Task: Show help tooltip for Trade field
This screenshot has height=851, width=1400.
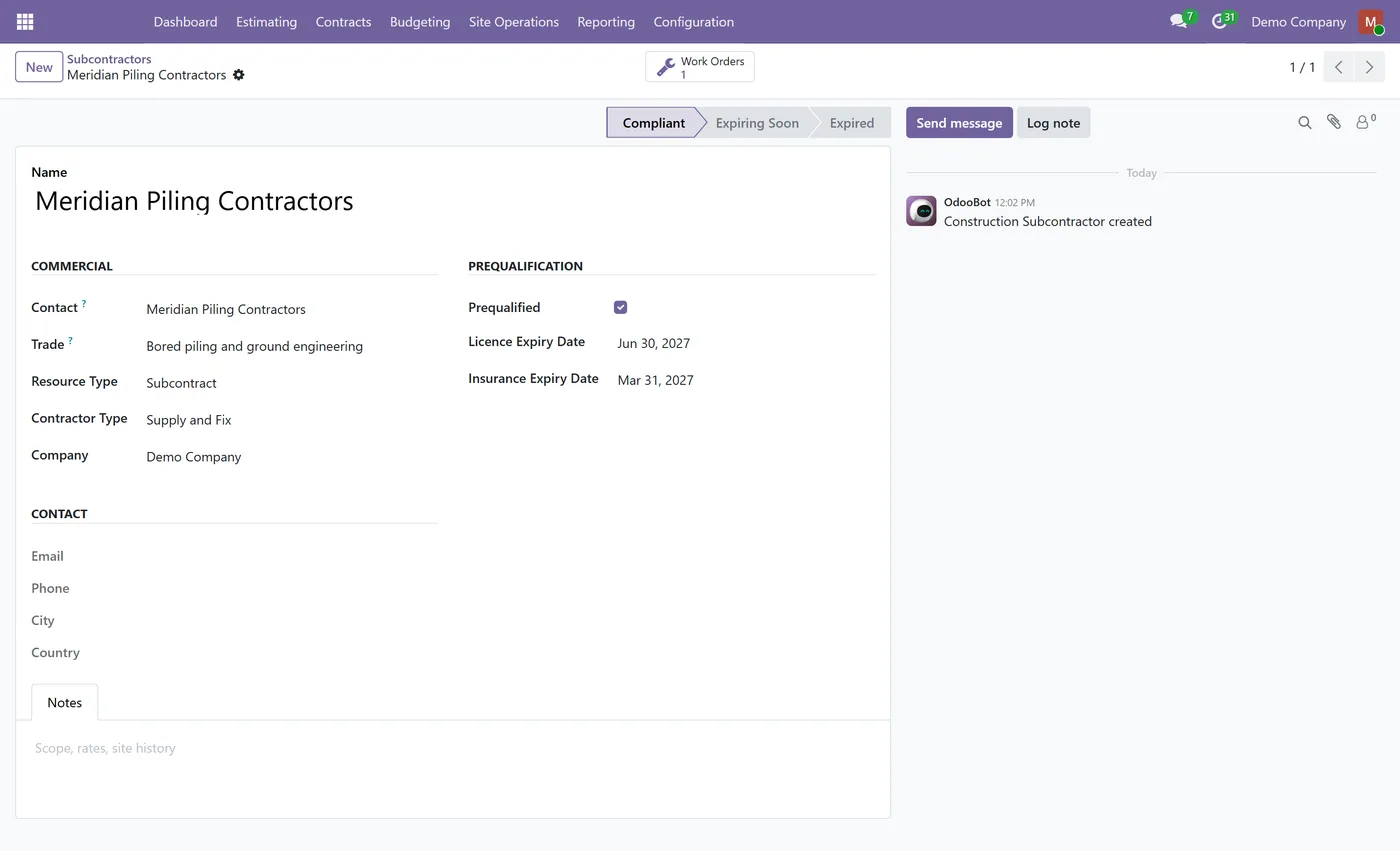Action: click(70, 341)
